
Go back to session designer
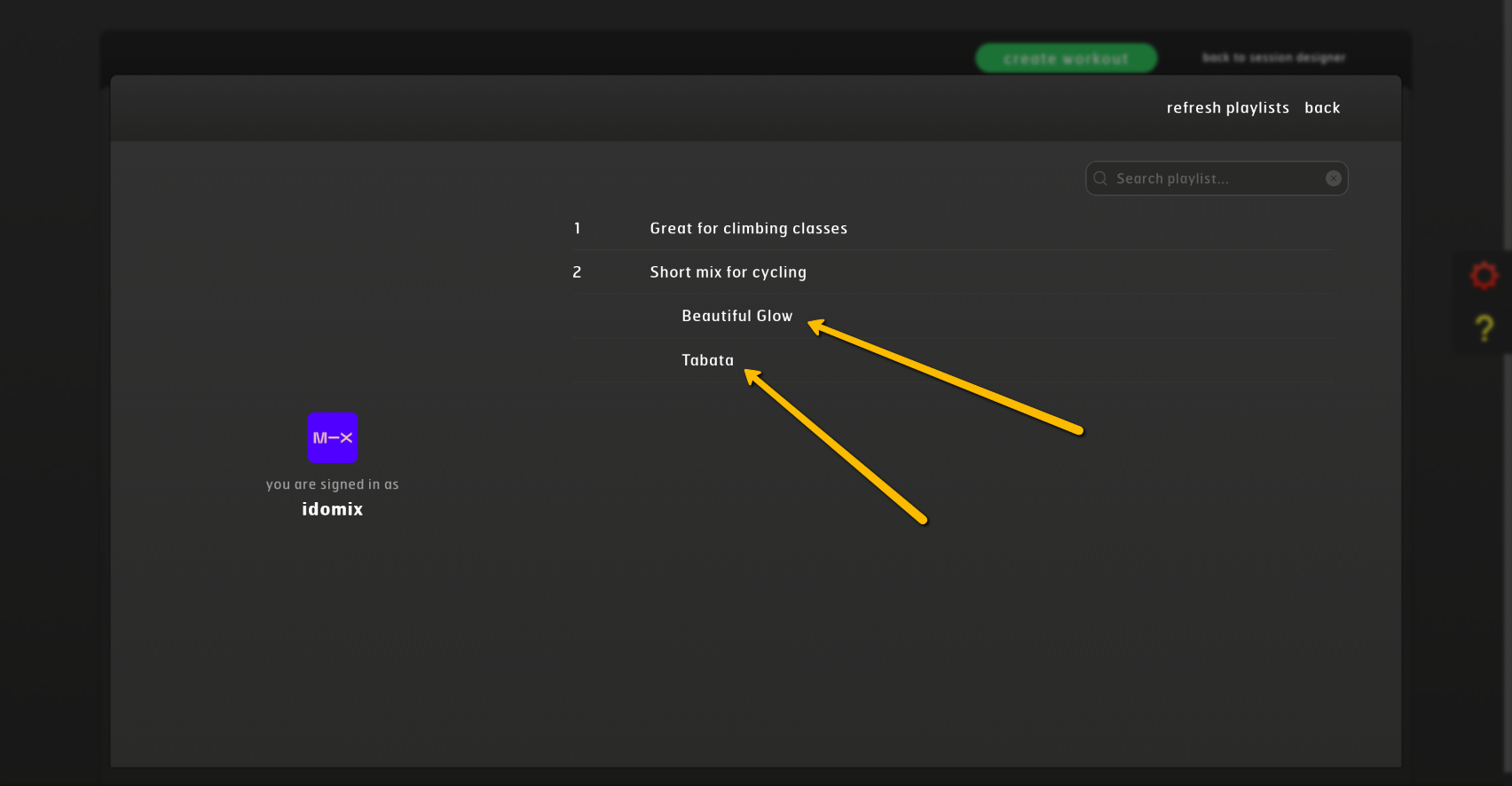coord(1273,58)
